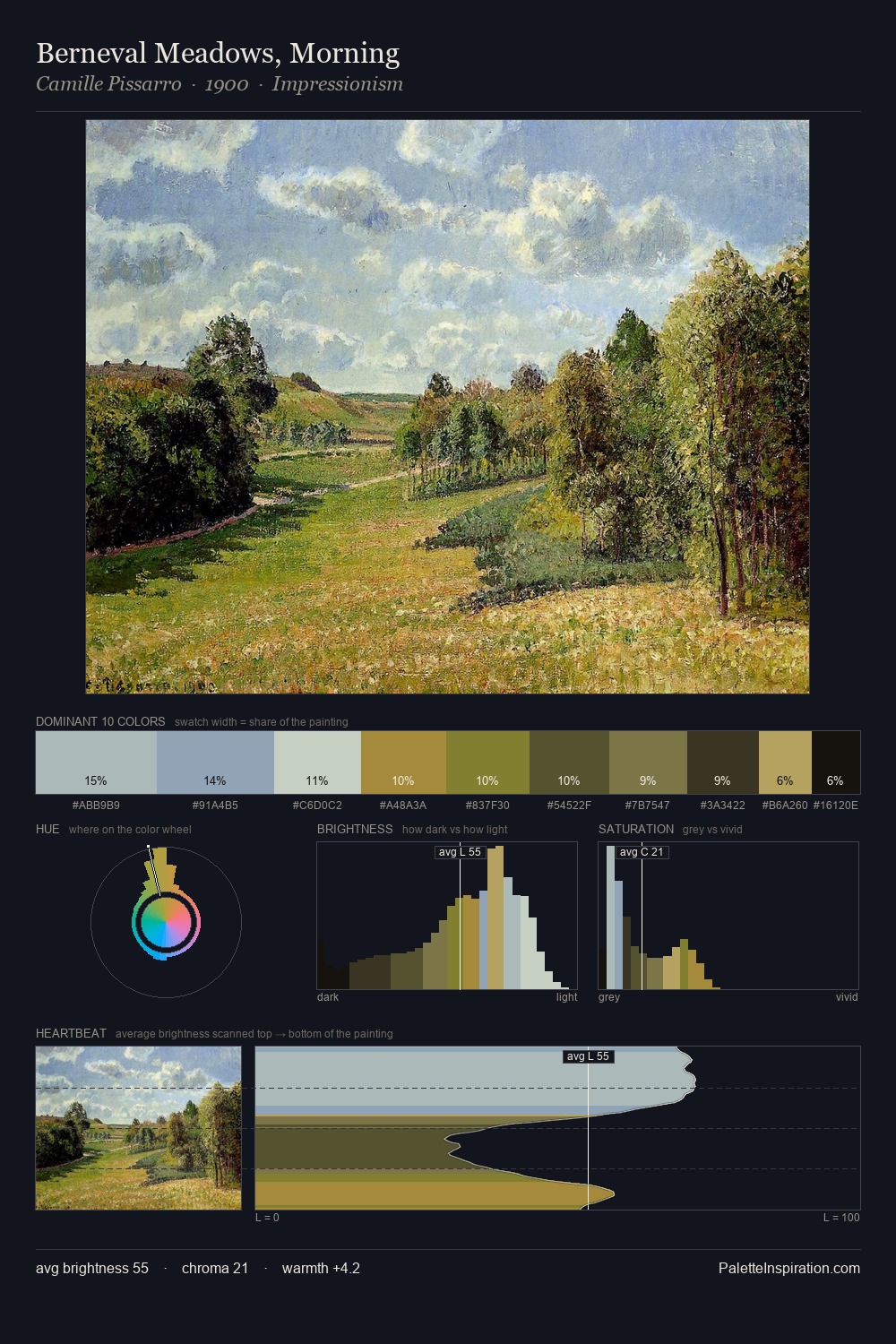Image resolution: width=896 pixels, height=1344 pixels.
Task: Click the 'Camille Pissarro' subtitle text
Action: click(x=108, y=84)
